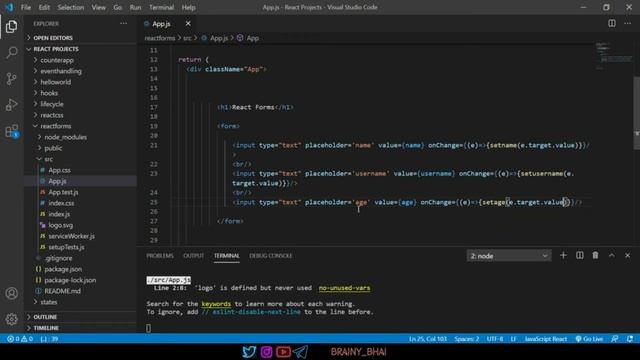Expand the Open Editors section
Screen dimensions: 640x360
(x=80, y=38)
